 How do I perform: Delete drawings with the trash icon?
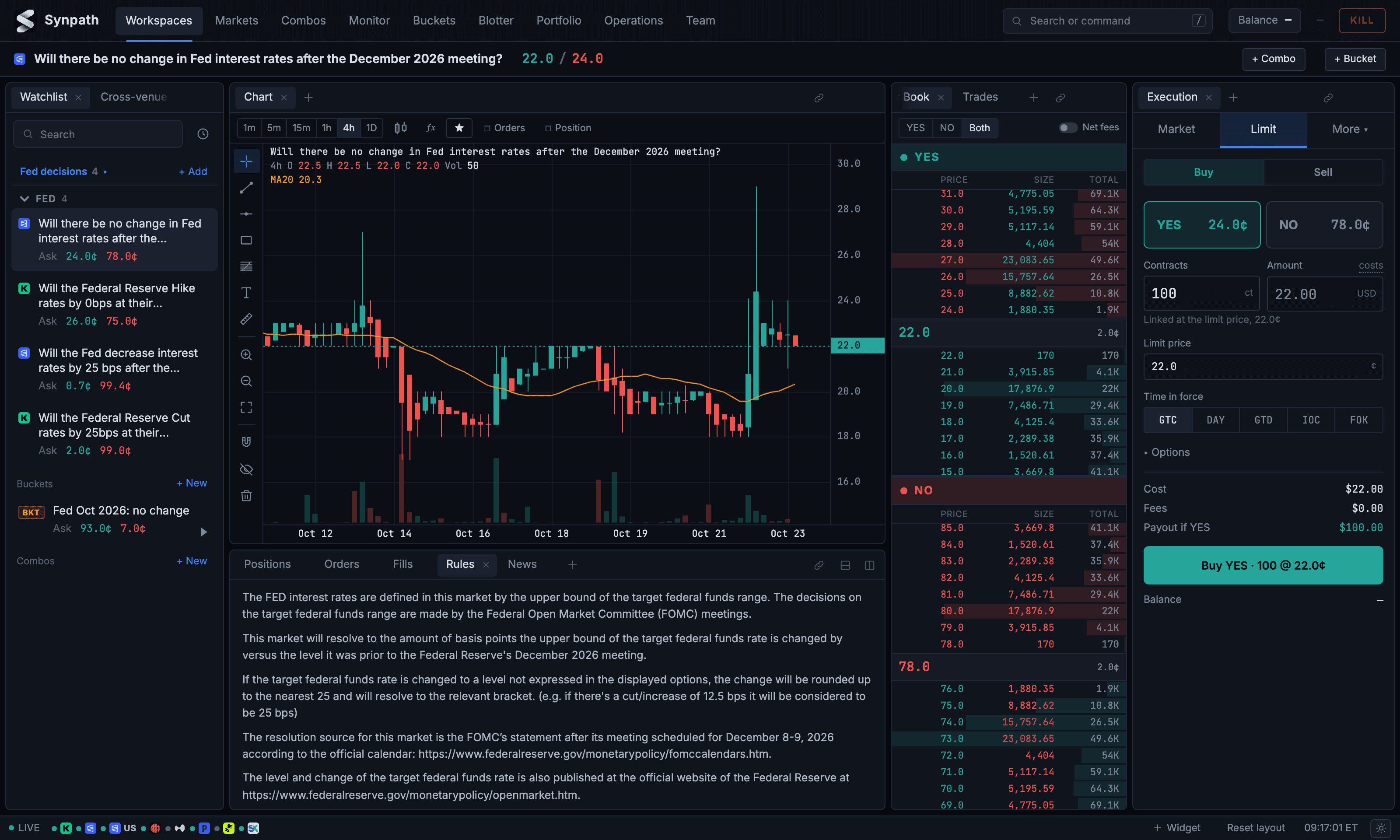click(246, 496)
